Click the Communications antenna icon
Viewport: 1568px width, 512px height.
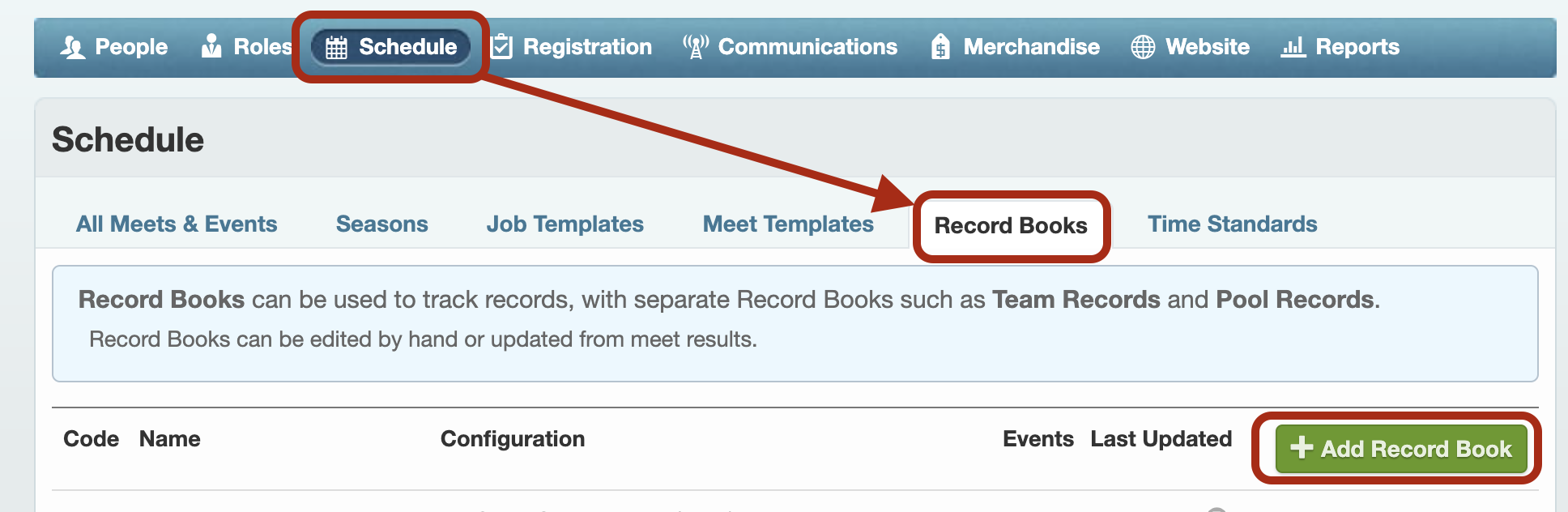pos(695,47)
